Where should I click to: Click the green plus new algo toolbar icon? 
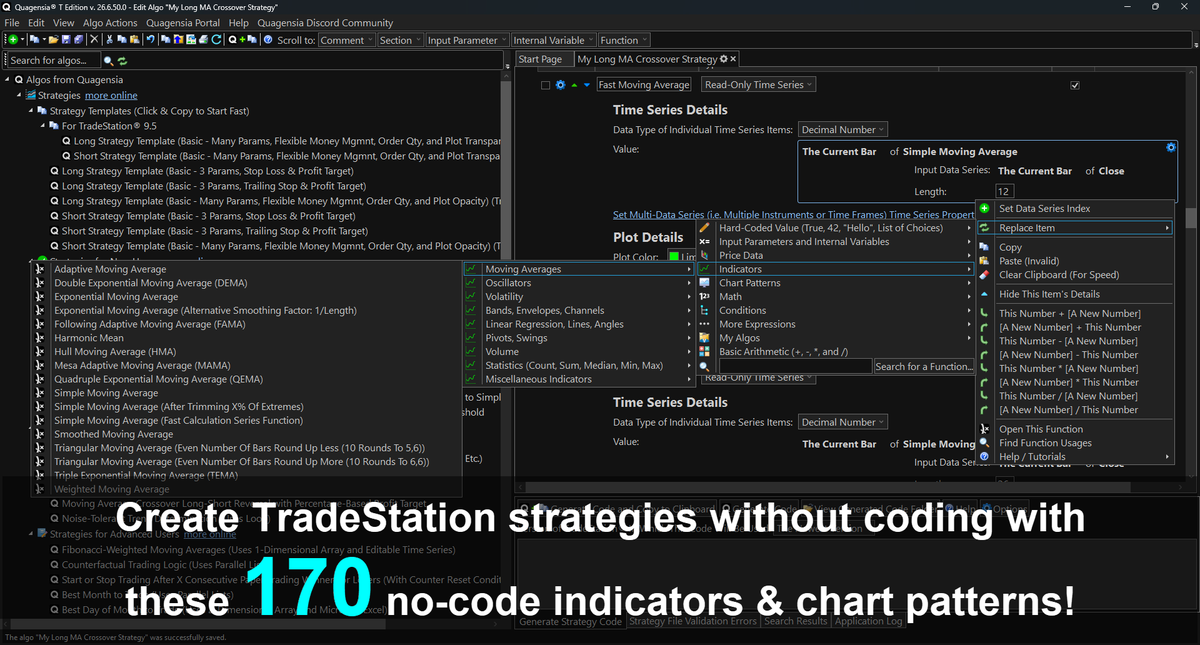(x=13, y=40)
